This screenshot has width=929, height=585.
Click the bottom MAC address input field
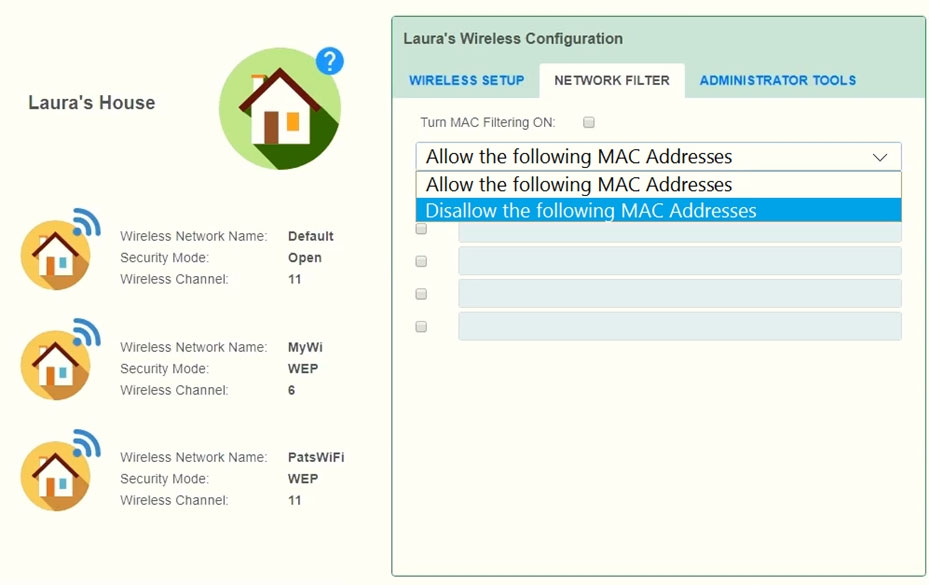(679, 326)
